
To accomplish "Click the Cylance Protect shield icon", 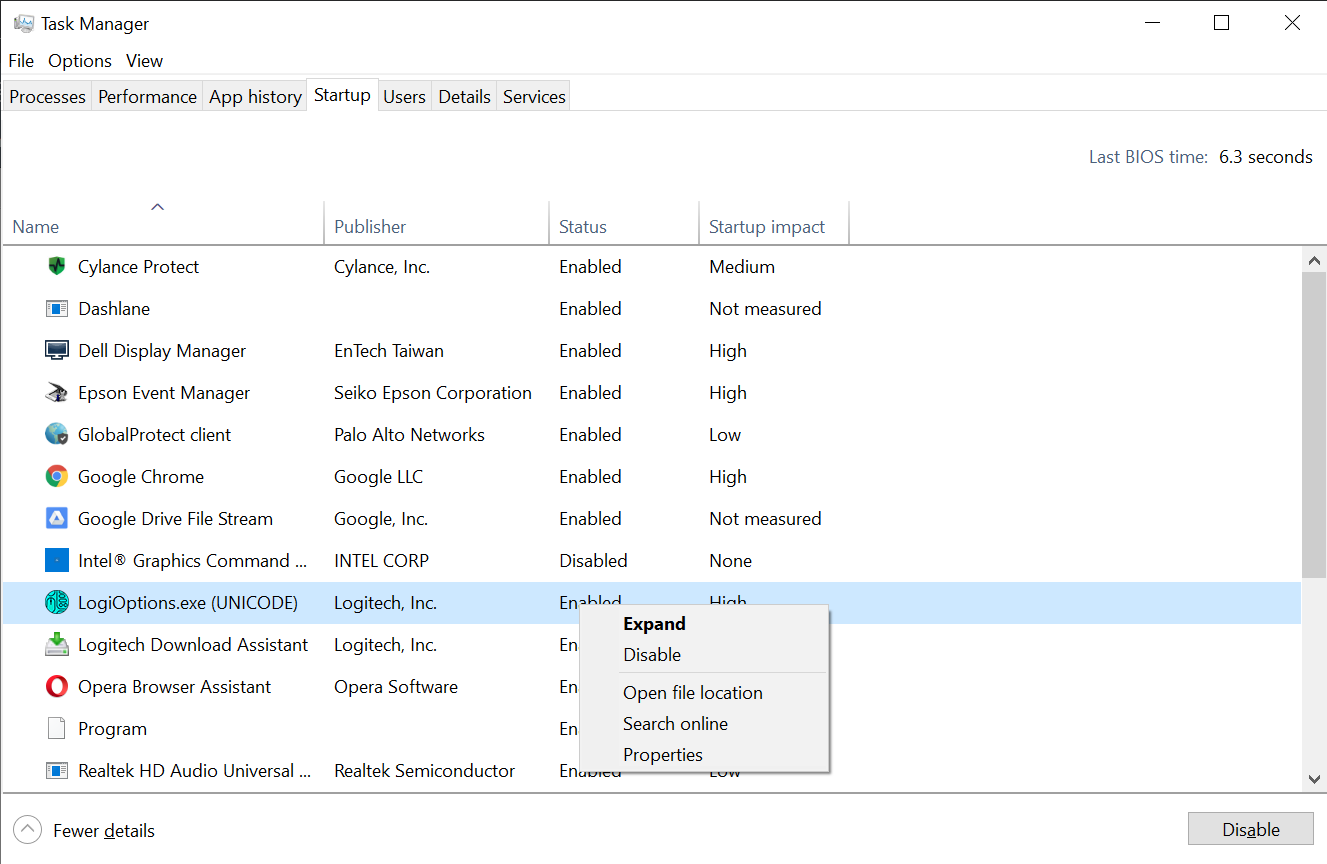I will (57, 267).
